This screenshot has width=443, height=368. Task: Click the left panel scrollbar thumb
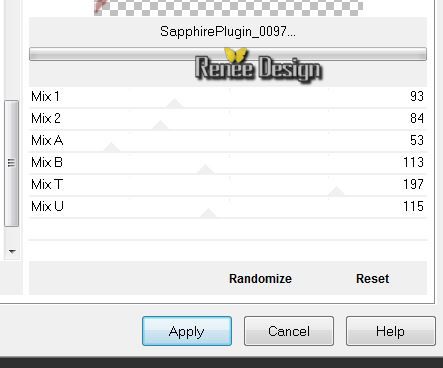[x=11, y=163]
